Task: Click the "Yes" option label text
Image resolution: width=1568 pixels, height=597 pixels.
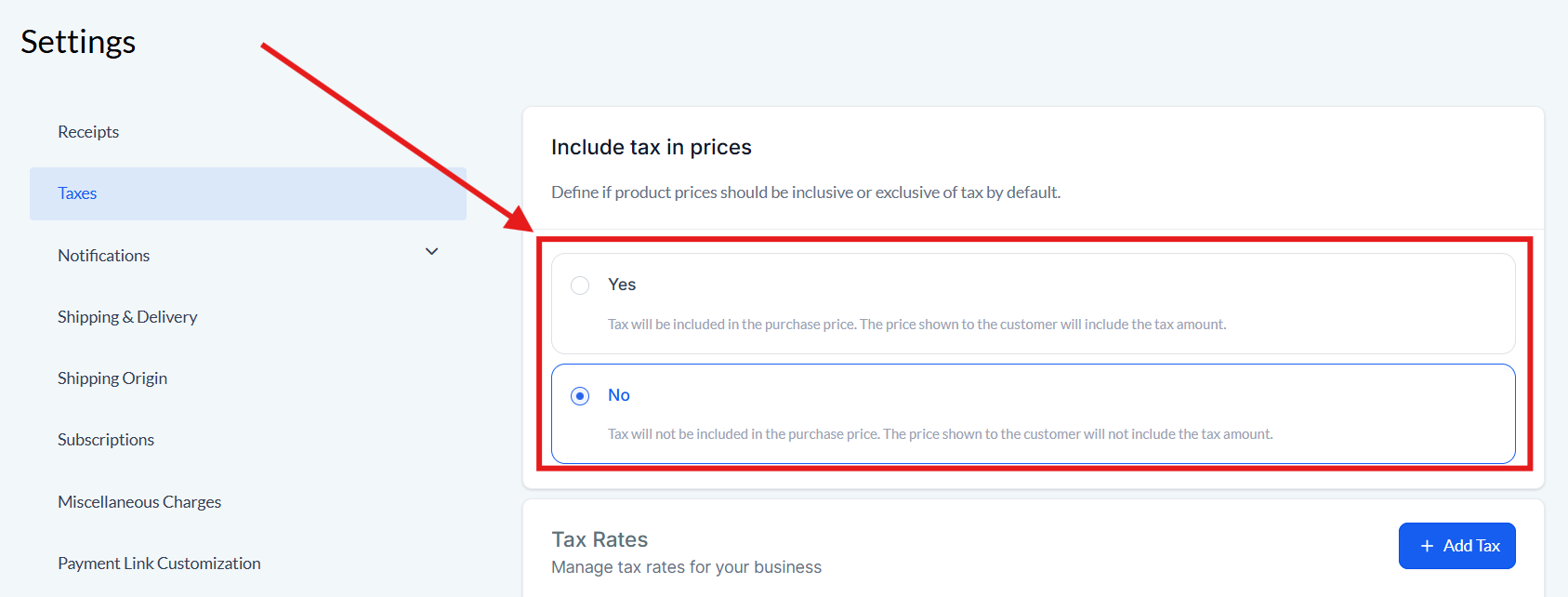Action: [x=622, y=285]
